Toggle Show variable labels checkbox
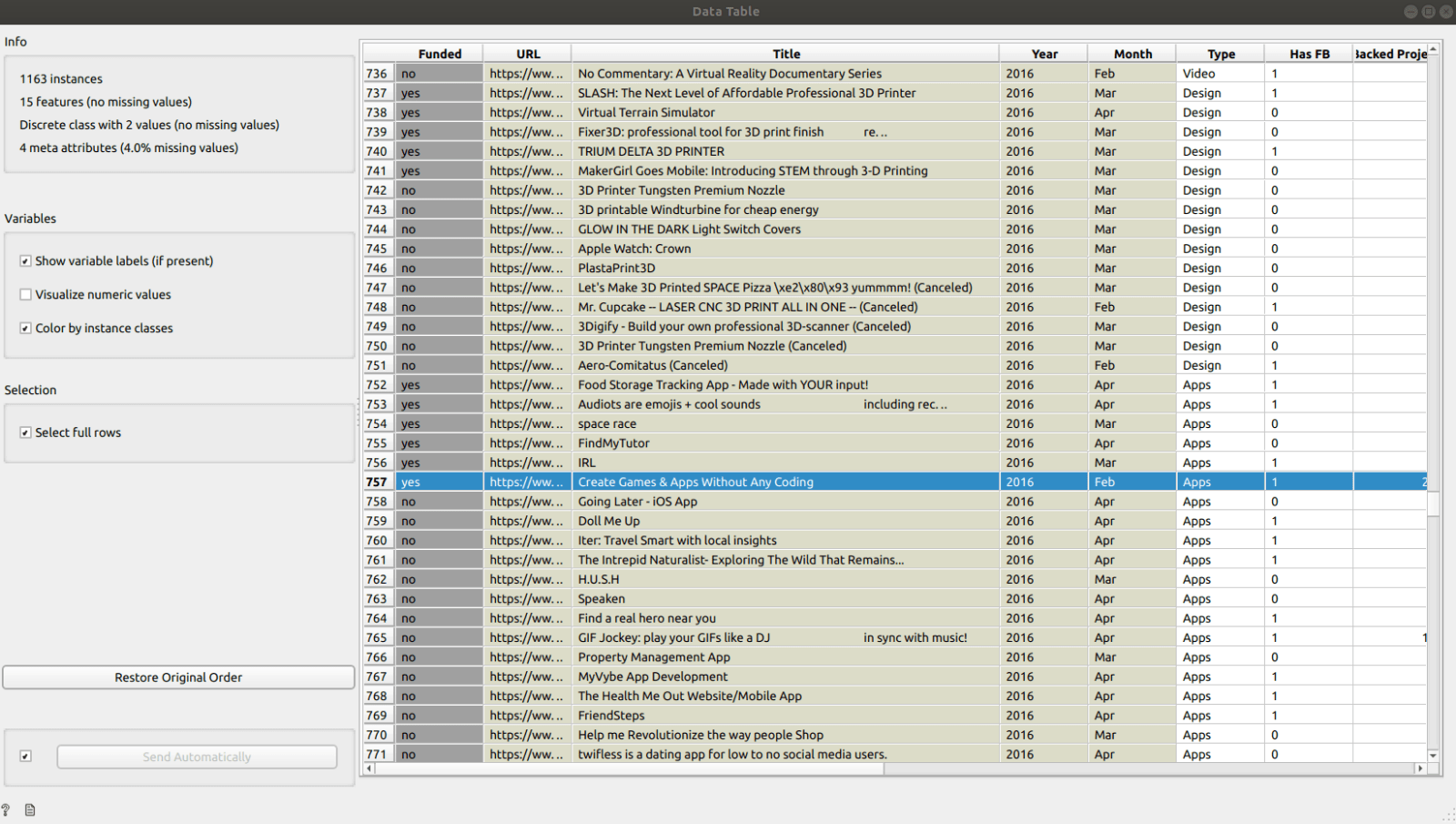The image size is (1456, 824). (x=25, y=260)
